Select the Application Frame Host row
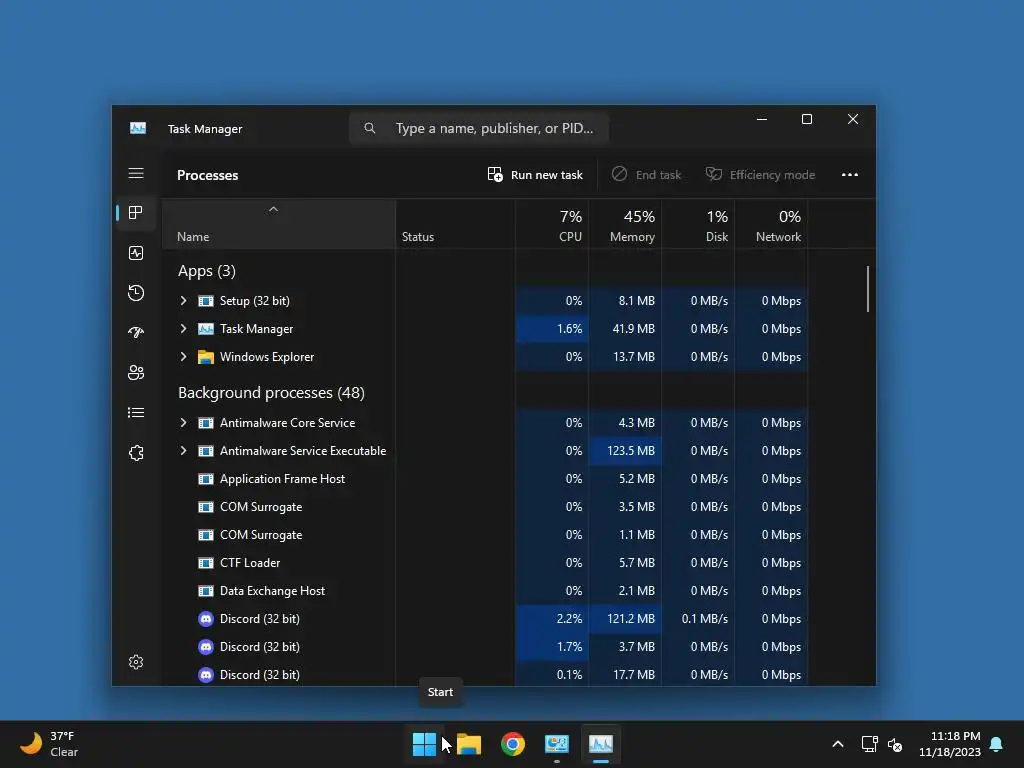The image size is (1024, 768). click(x=485, y=479)
